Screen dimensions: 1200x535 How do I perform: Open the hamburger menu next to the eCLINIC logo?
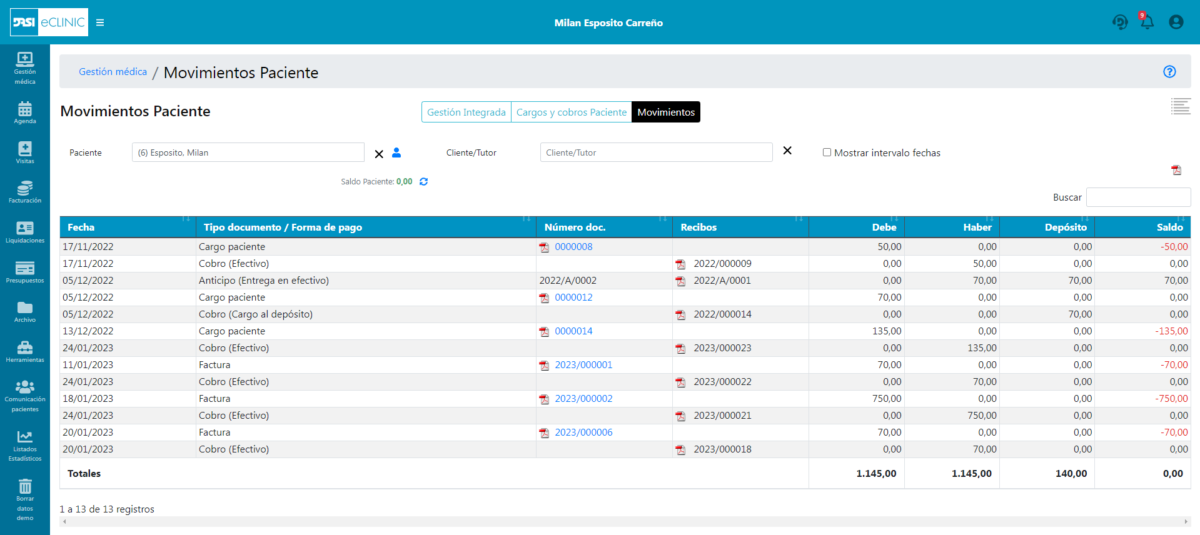tap(100, 22)
